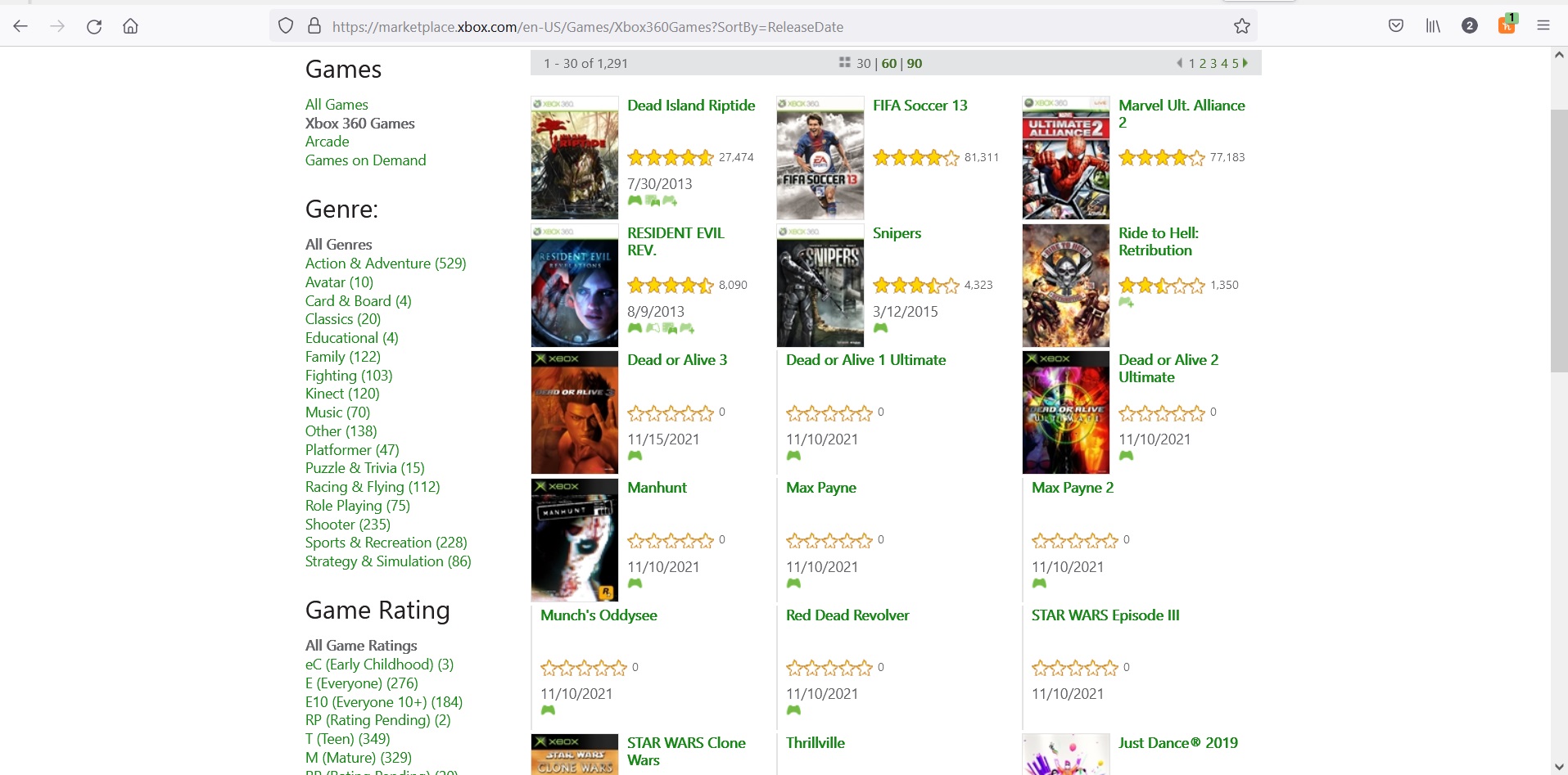Viewport: 1568px width, 775px height.
Task: Filter by Puzzle & Trivia genre
Action: click(x=365, y=468)
